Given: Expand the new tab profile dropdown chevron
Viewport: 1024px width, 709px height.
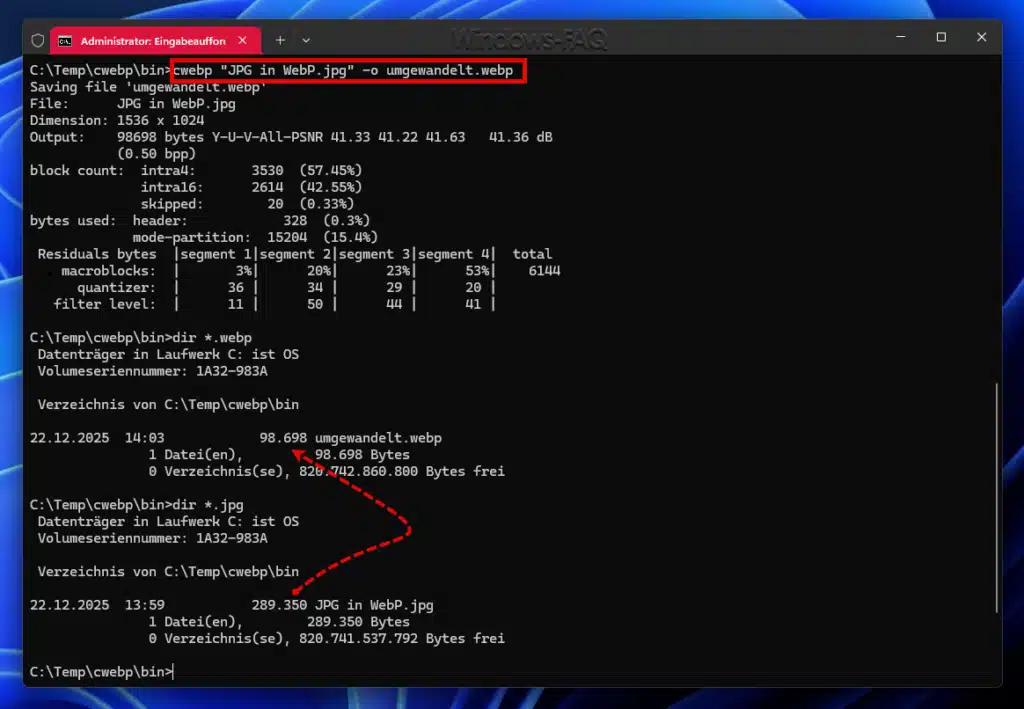Looking at the screenshot, I should 306,40.
